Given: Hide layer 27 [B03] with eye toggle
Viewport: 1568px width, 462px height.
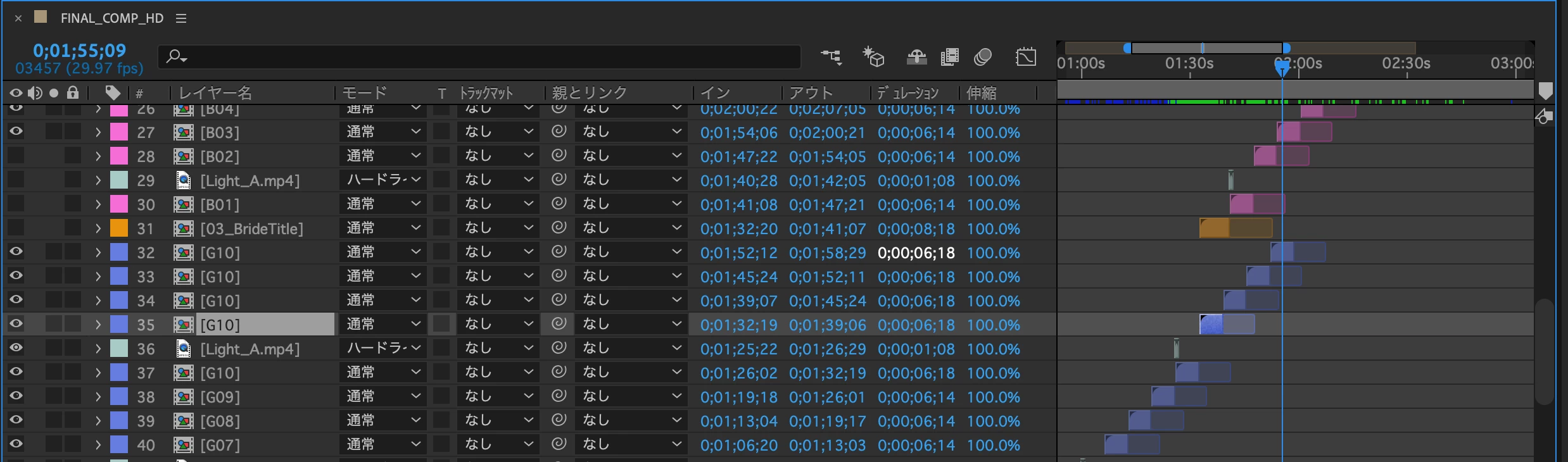Looking at the screenshot, I should [x=16, y=132].
